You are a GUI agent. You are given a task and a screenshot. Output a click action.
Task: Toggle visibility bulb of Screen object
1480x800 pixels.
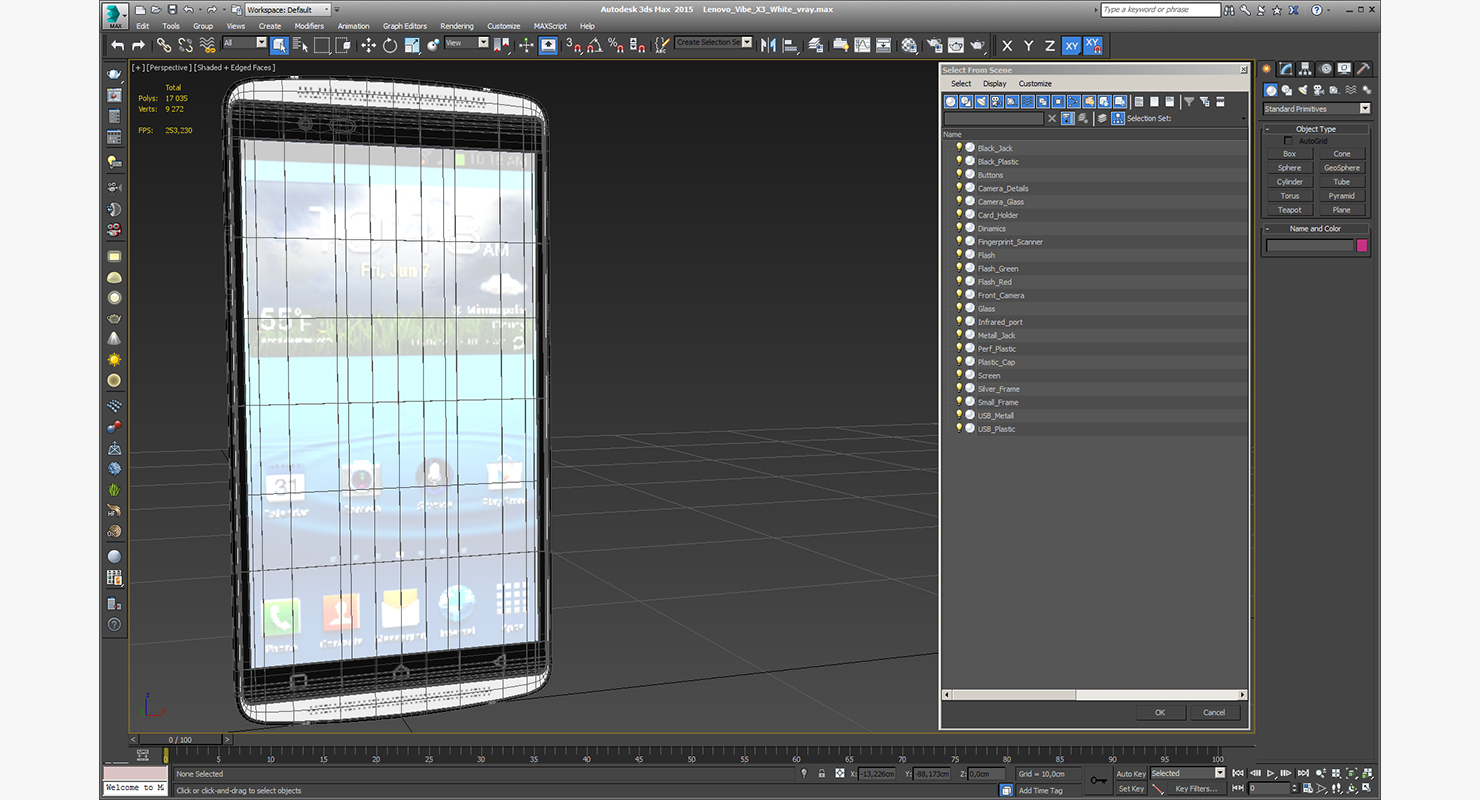point(958,375)
